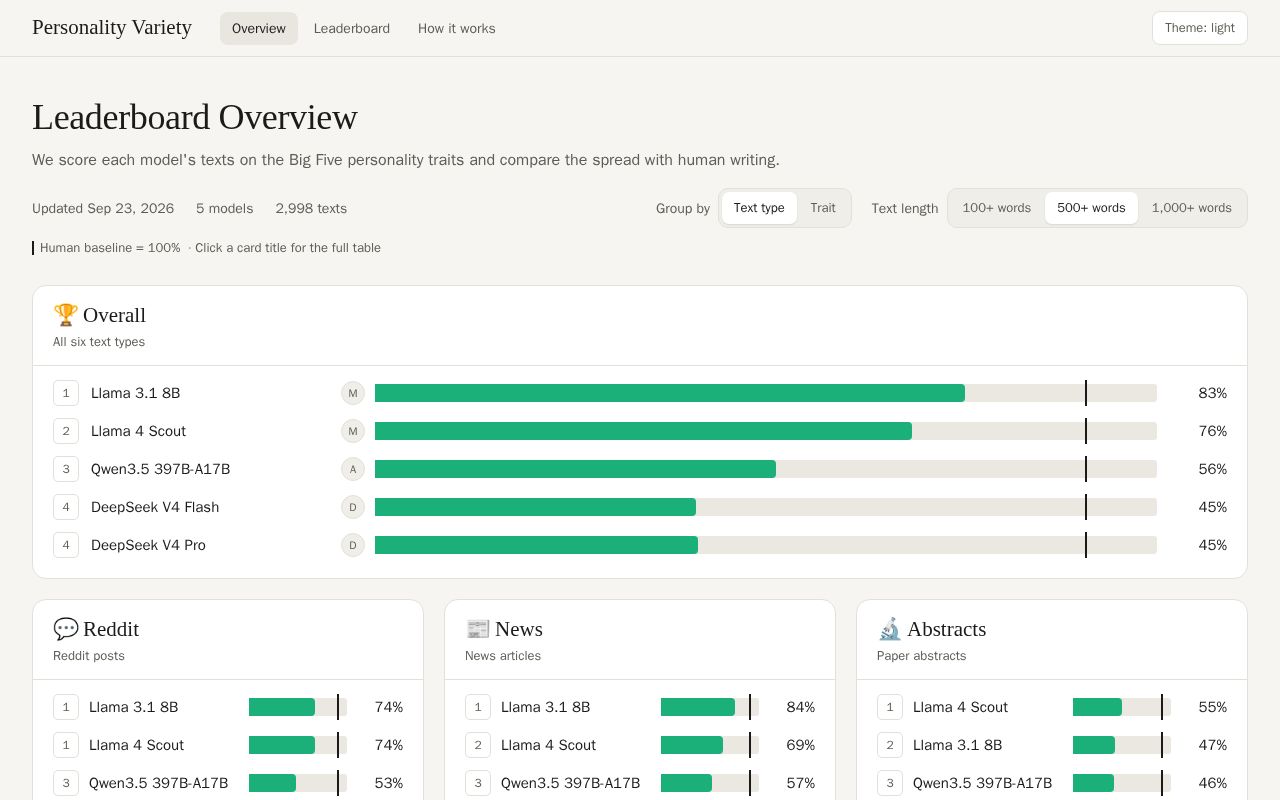Click the newspaper icon on the News card
The image size is (1280, 800).
(x=477, y=629)
